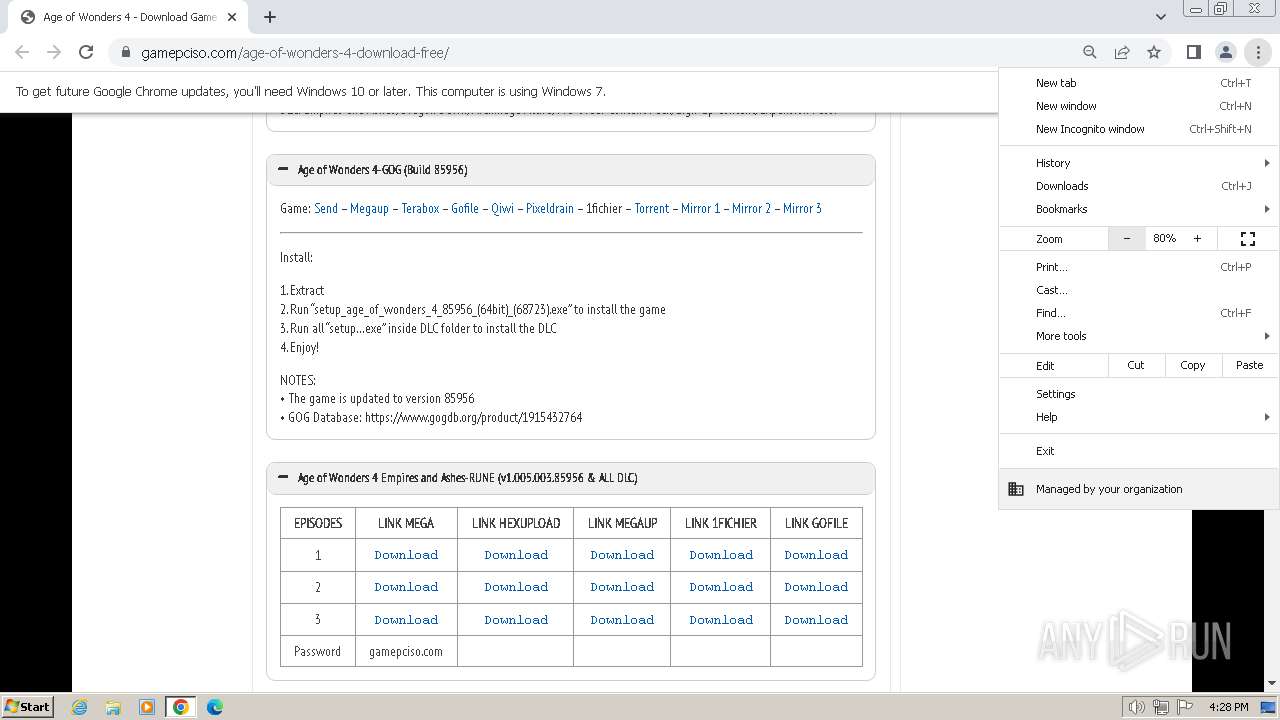Viewport: 1280px width, 720px height.
Task: Select Print in Chrome menu
Action: (x=1139, y=267)
